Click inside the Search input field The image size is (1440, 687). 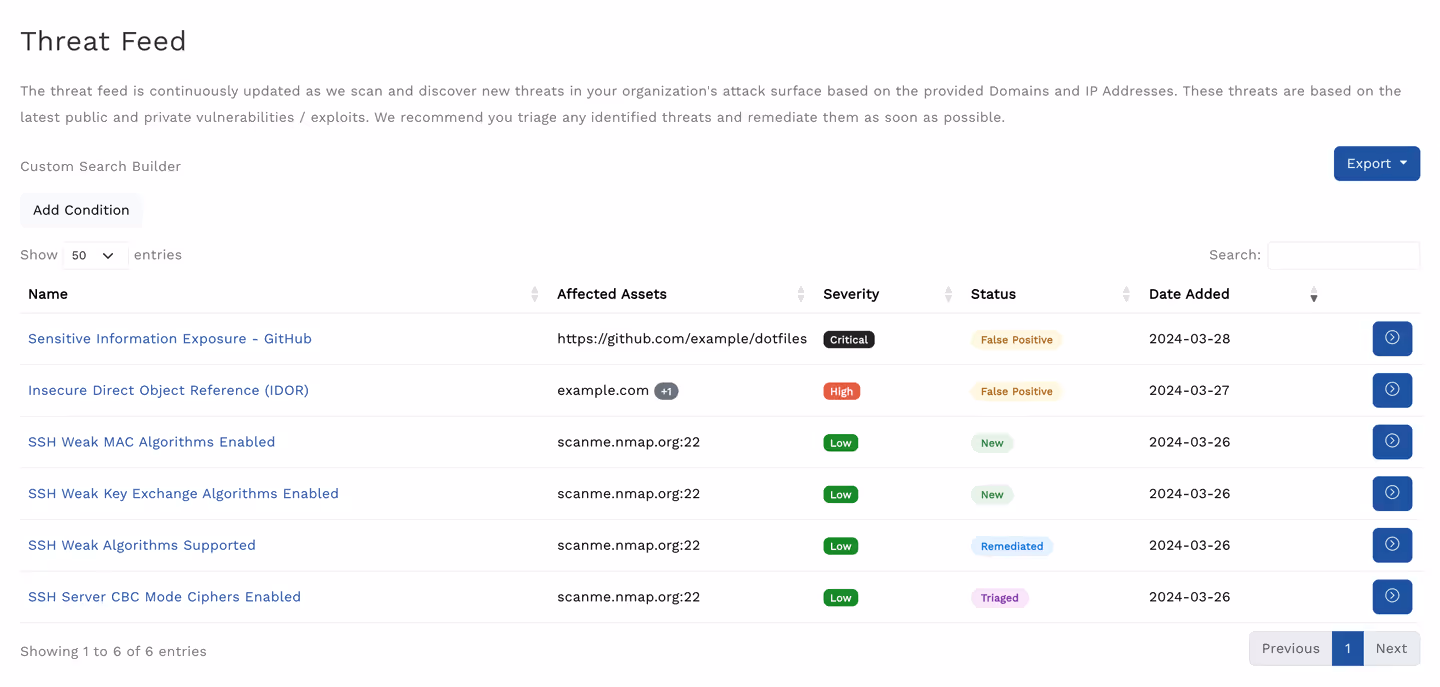pos(1343,255)
